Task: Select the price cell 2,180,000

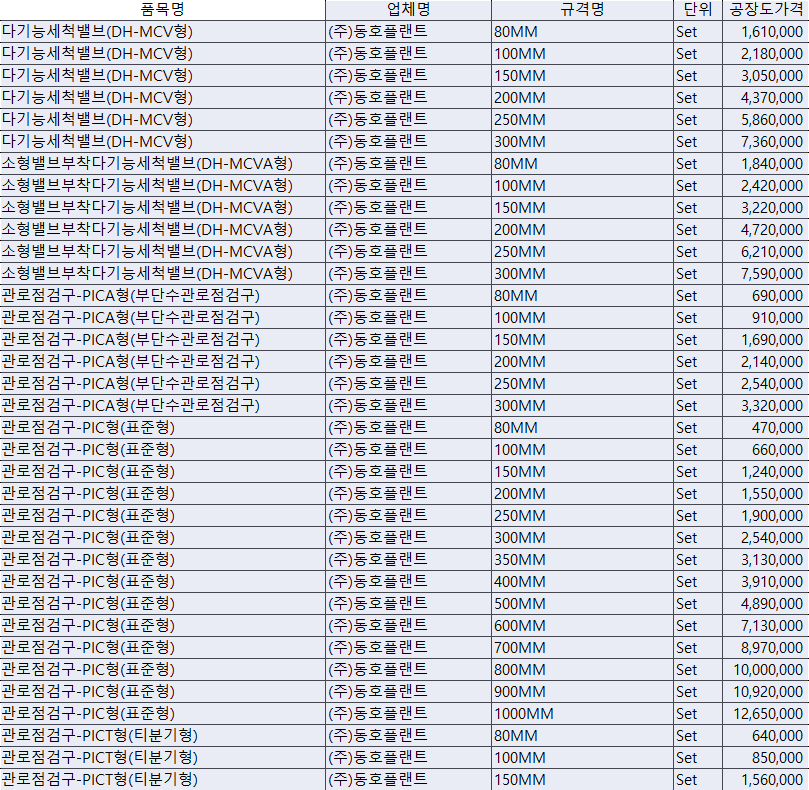Action: coord(766,54)
